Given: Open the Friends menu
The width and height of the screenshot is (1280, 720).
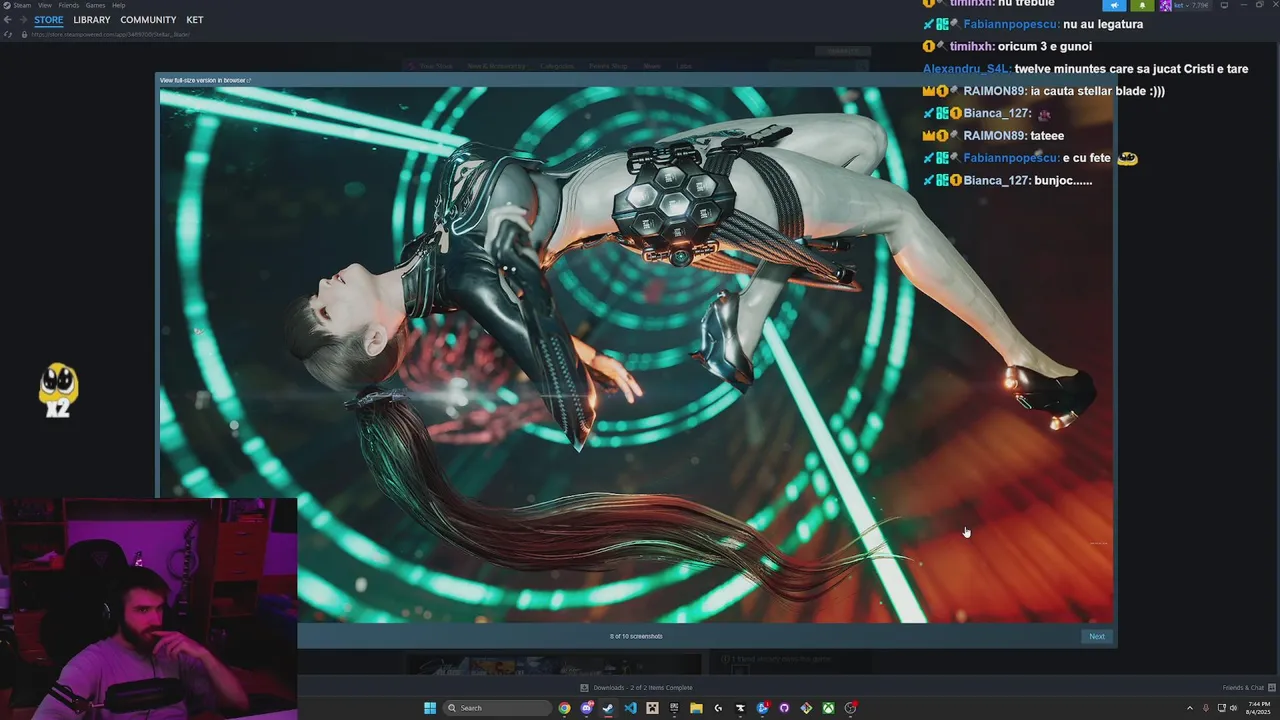Looking at the screenshot, I should click(x=69, y=5).
